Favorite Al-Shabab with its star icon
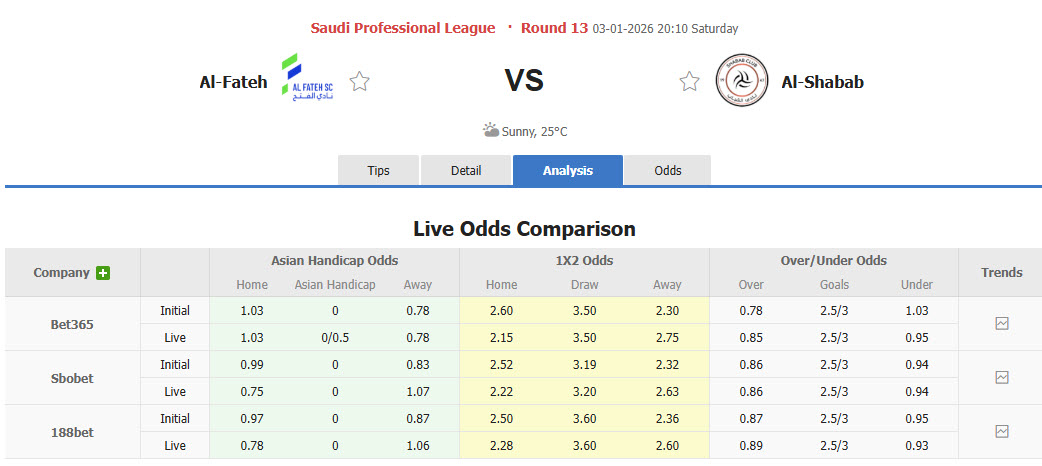The width and height of the screenshot is (1042, 466). (x=689, y=82)
